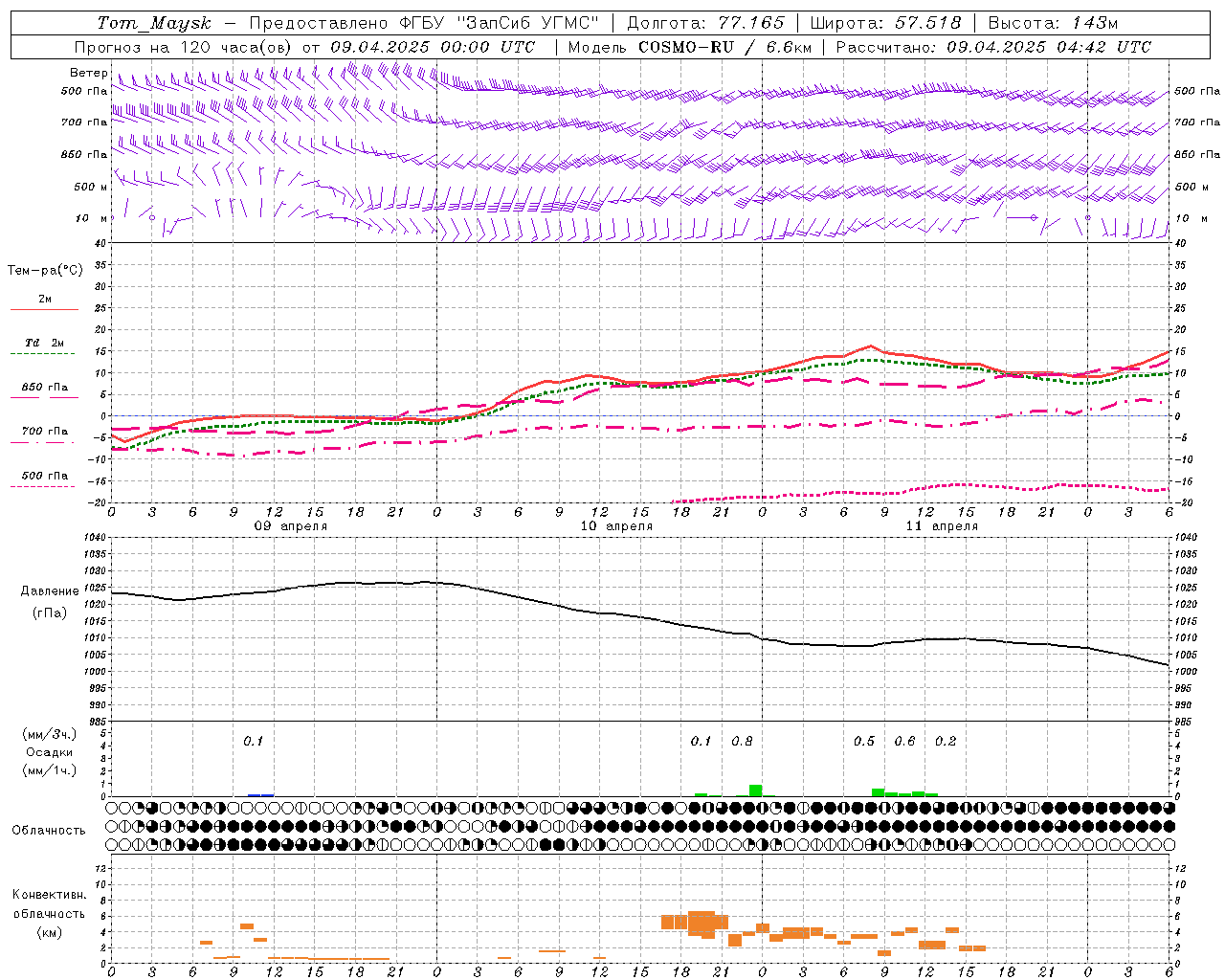Select the (гПа) pressure unit label
The width and height of the screenshot is (1225, 980).
[x=50, y=613]
